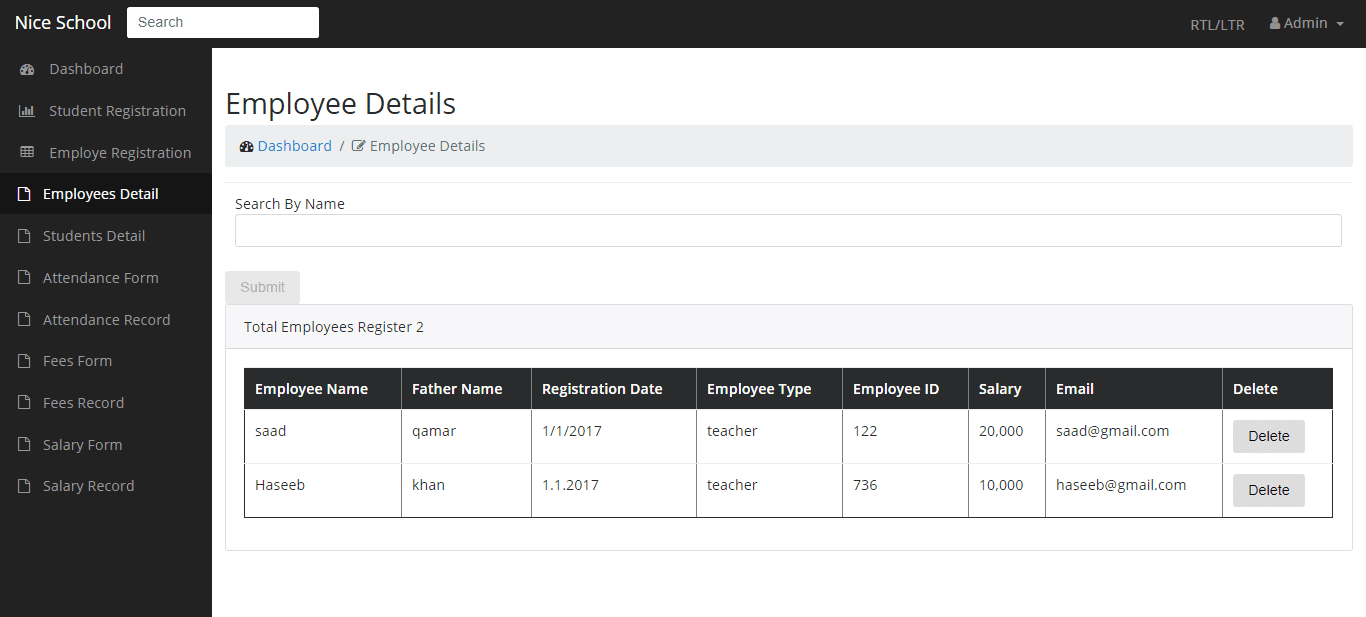Click haseeb@gmail.com email cell
Viewport: 1366px width, 617px height.
click(1134, 490)
